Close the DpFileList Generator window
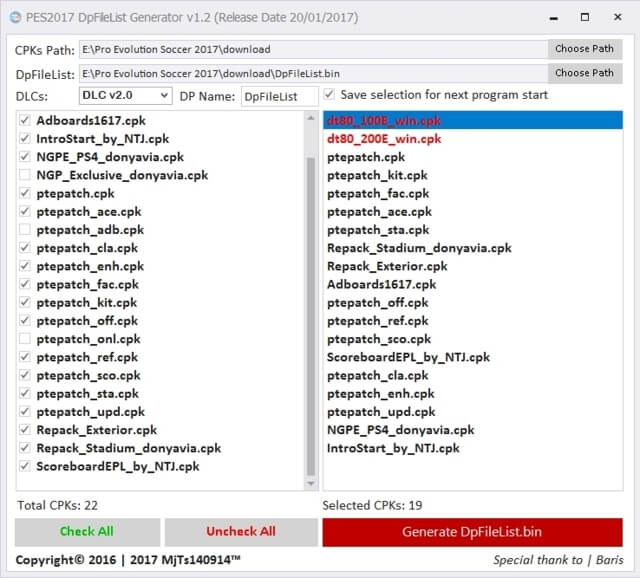 618,17
